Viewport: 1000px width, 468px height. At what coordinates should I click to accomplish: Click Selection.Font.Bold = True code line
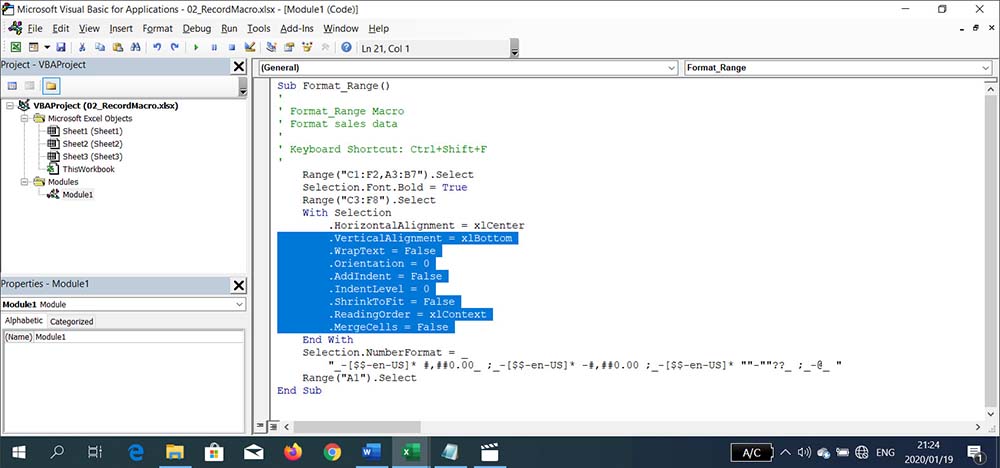pyautogui.click(x=385, y=187)
